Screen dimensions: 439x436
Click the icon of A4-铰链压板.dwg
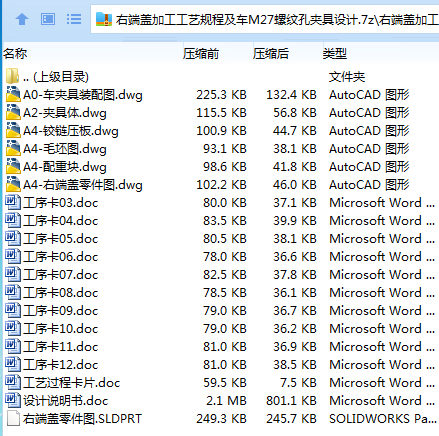(13, 130)
